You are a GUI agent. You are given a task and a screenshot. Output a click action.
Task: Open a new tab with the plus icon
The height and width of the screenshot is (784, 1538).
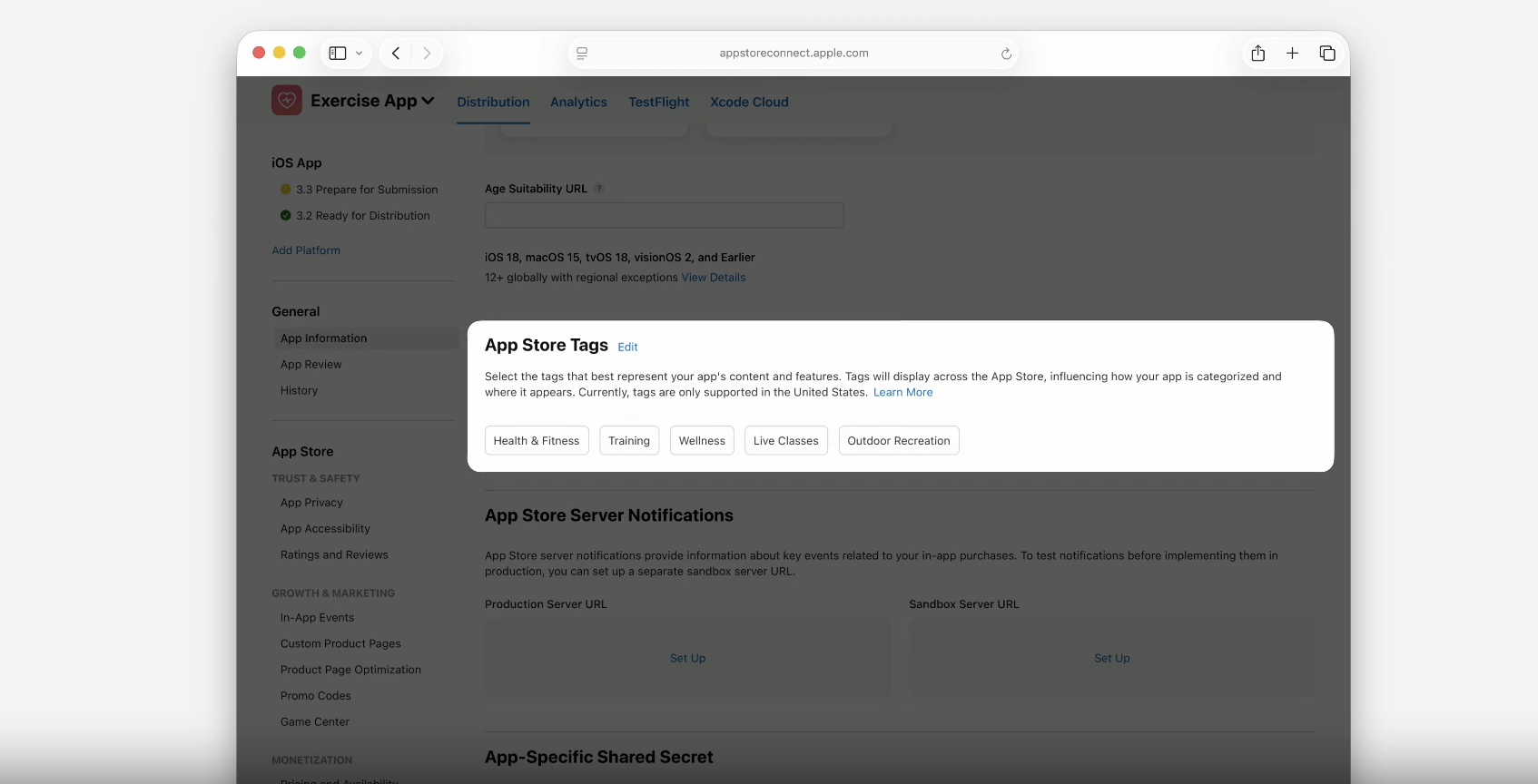[1292, 54]
